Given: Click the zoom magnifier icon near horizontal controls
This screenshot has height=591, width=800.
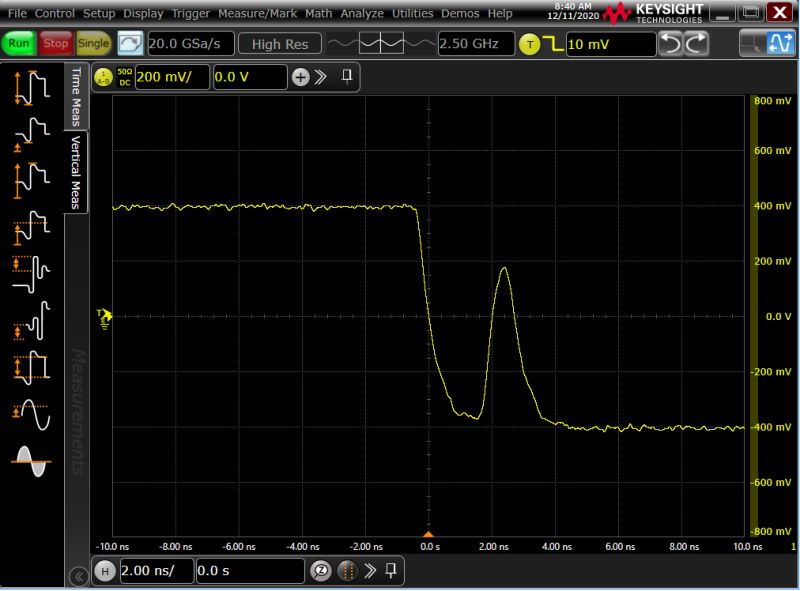Looking at the screenshot, I should point(321,571).
